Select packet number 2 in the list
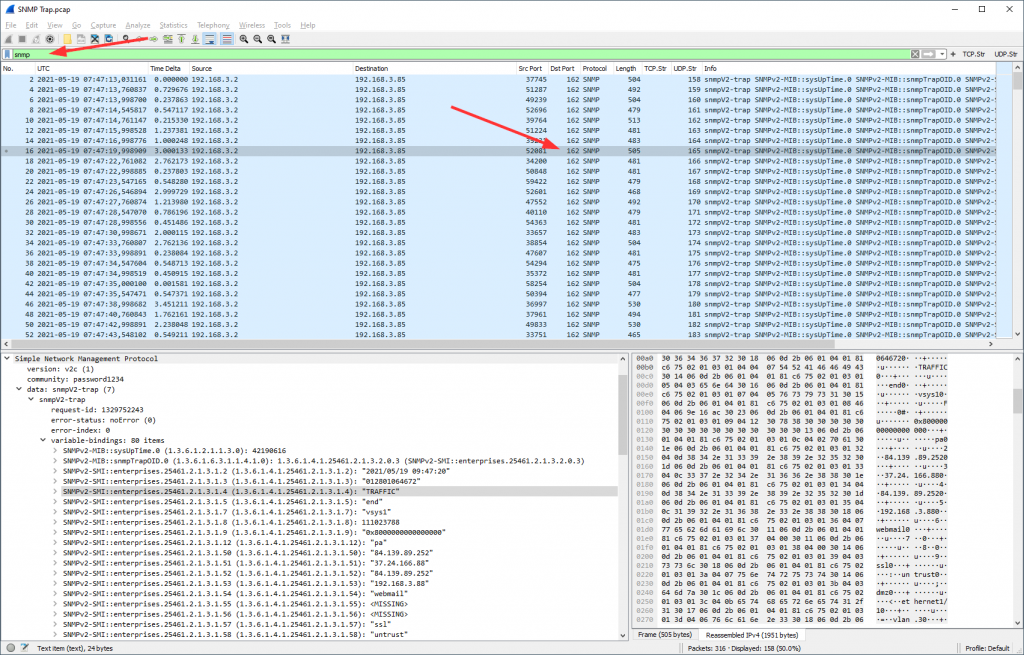The width and height of the screenshot is (1024, 655). coord(500,80)
